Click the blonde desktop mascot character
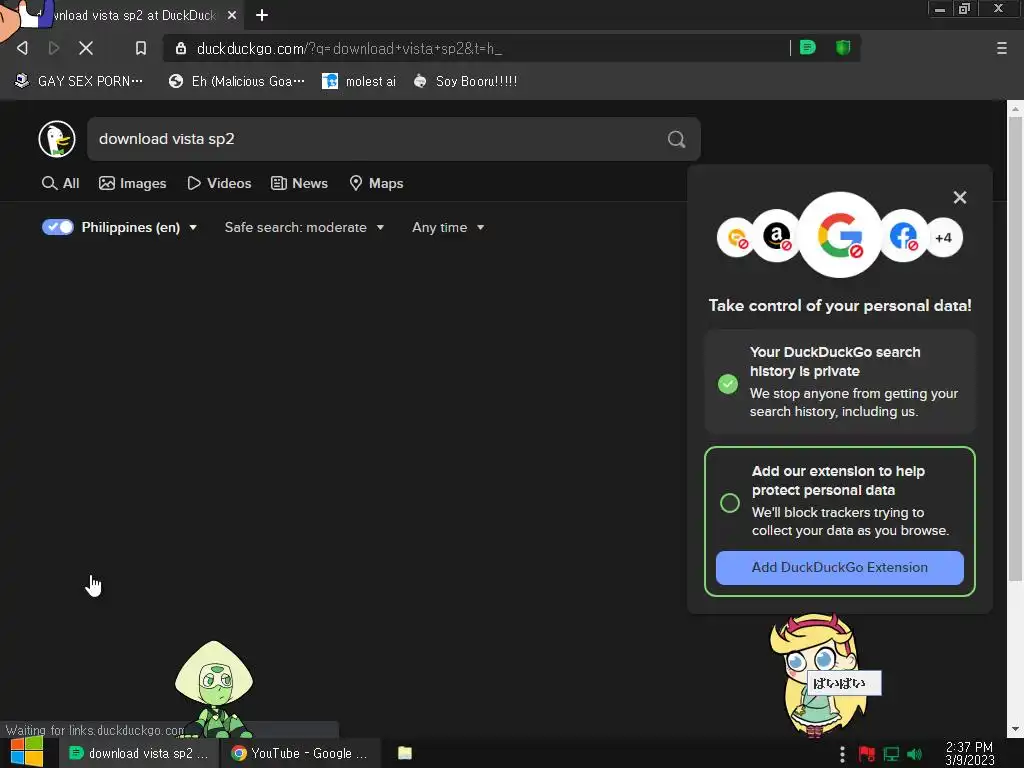The width and height of the screenshot is (1024, 768). [x=816, y=675]
